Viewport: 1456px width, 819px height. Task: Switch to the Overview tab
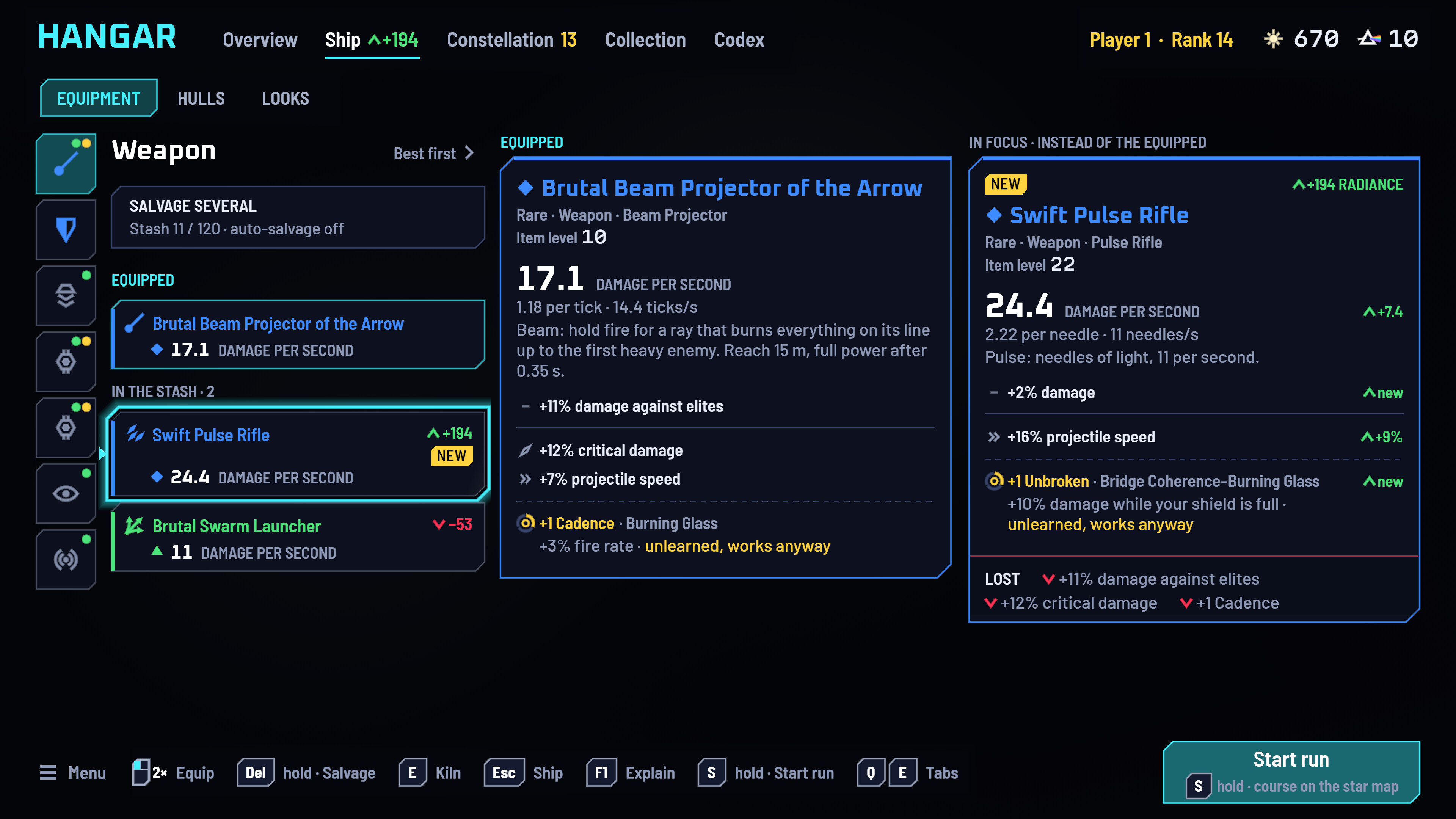[x=260, y=40]
